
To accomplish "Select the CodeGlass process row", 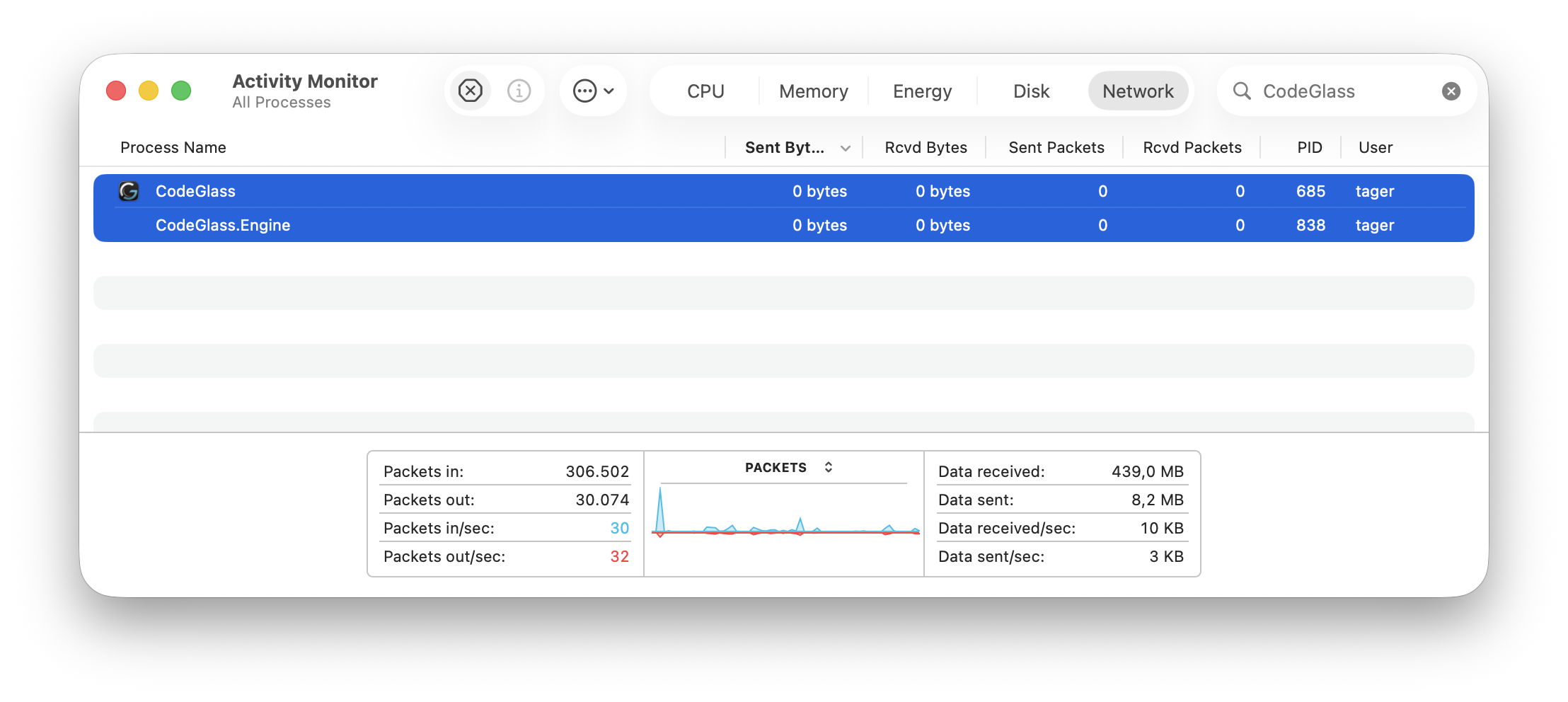I will (784, 191).
